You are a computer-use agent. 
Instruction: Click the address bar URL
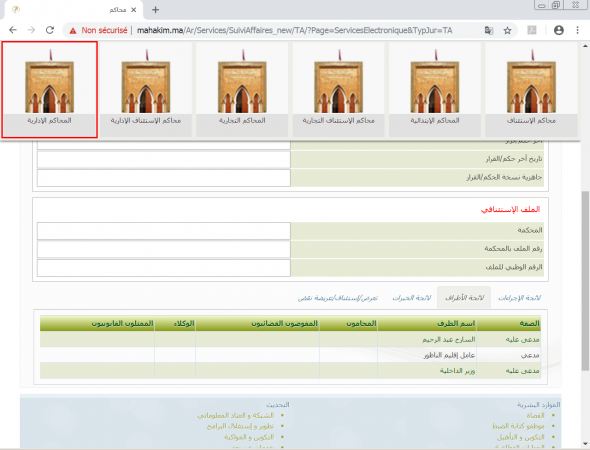coord(295,30)
